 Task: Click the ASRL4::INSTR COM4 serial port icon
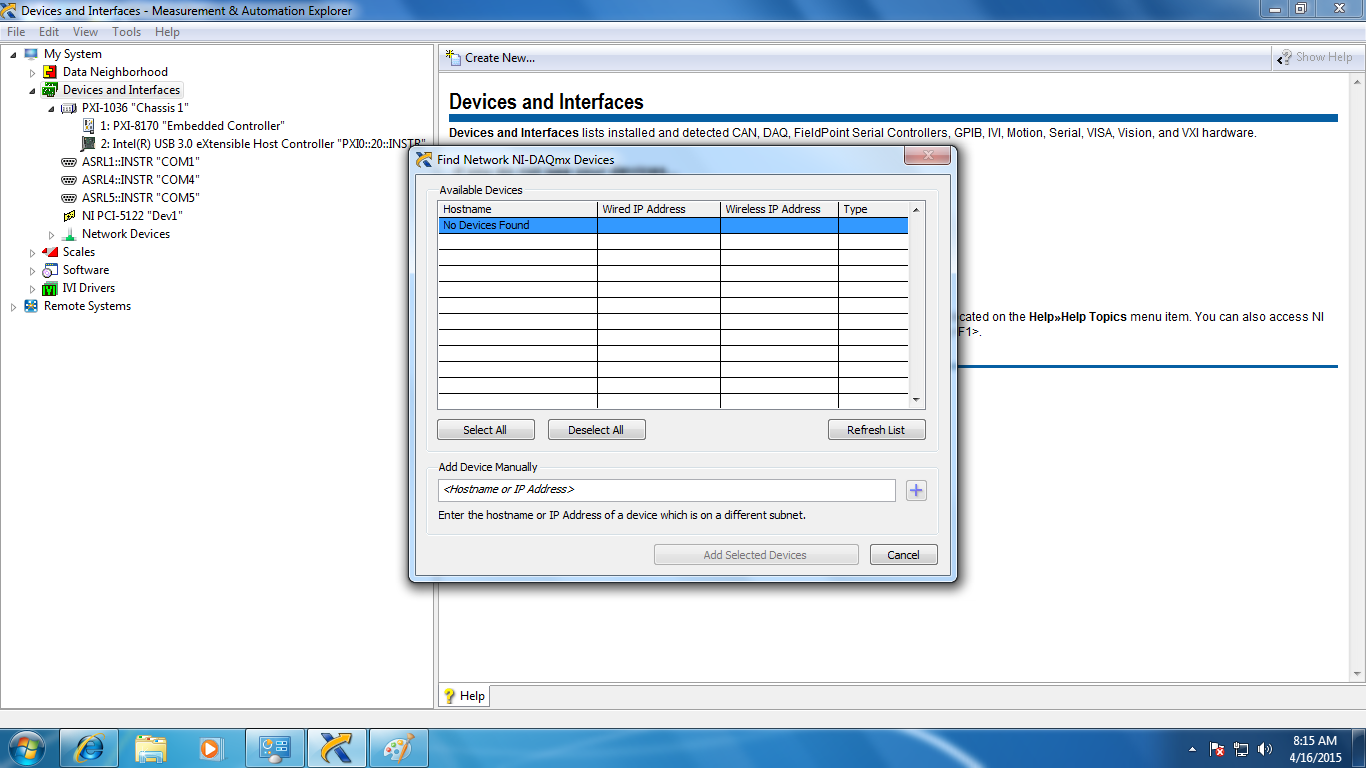point(69,180)
